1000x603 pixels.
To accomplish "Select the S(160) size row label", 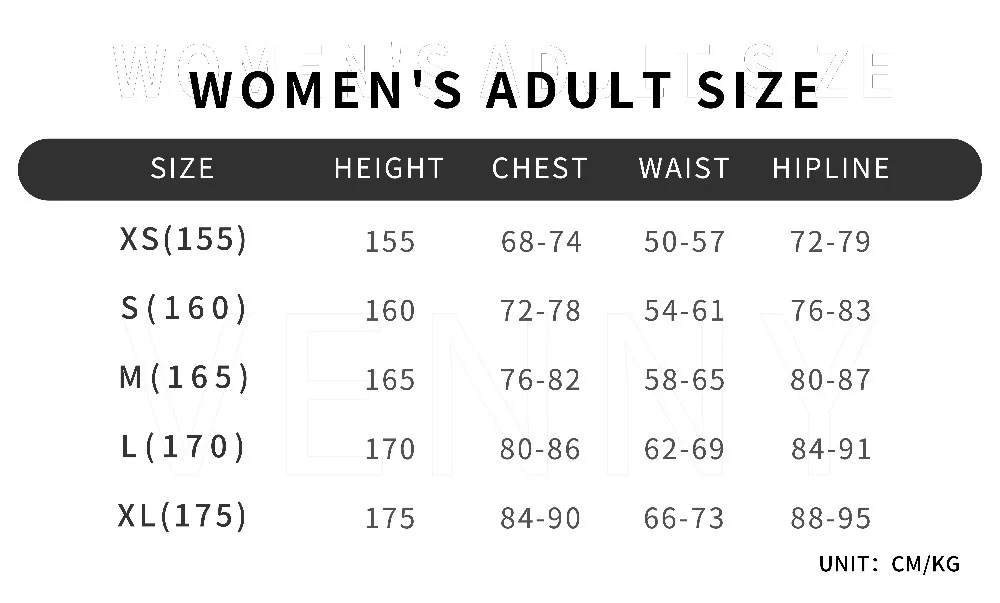I will (x=184, y=309).
